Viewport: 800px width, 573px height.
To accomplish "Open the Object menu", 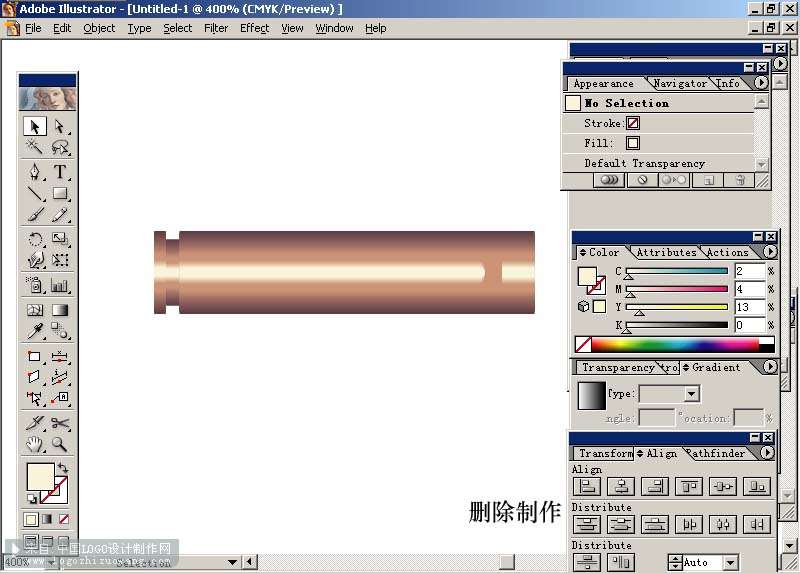I will coord(99,28).
